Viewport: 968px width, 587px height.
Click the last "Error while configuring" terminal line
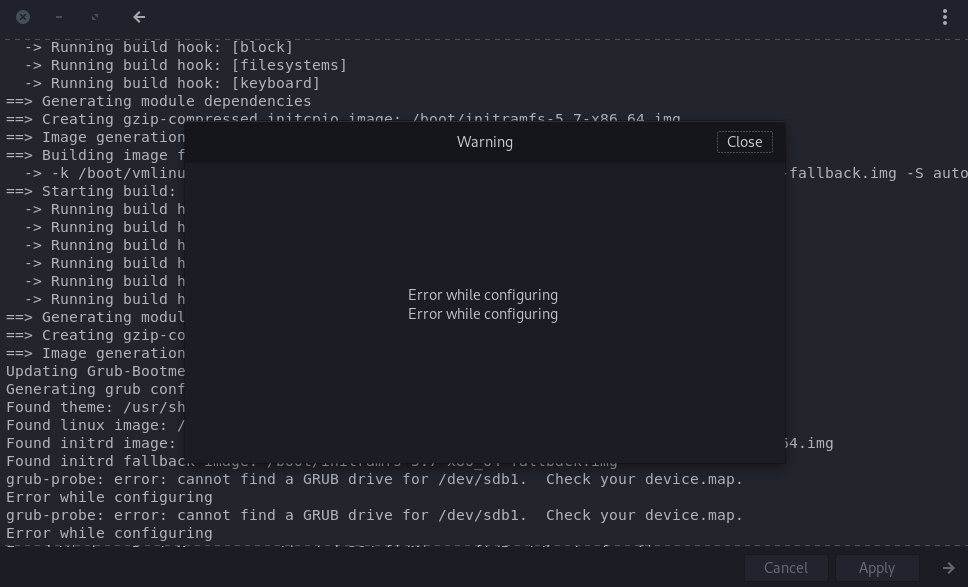coord(109,533)
